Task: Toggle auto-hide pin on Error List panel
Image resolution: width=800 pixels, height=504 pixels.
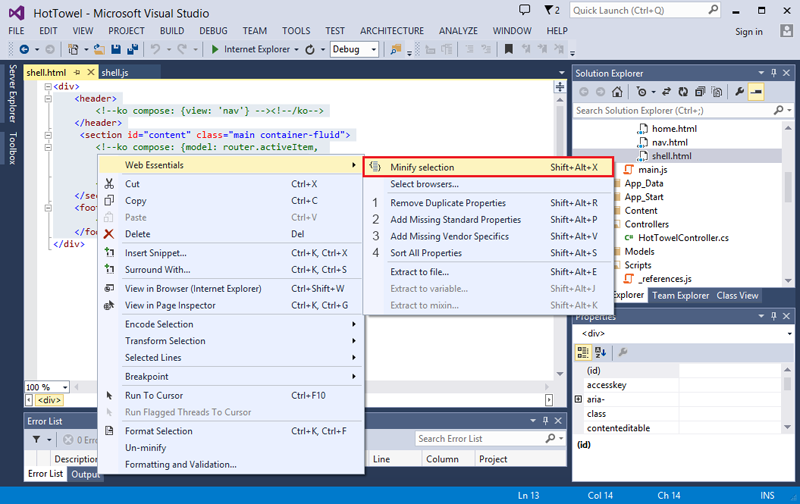Action: [545, 421]
